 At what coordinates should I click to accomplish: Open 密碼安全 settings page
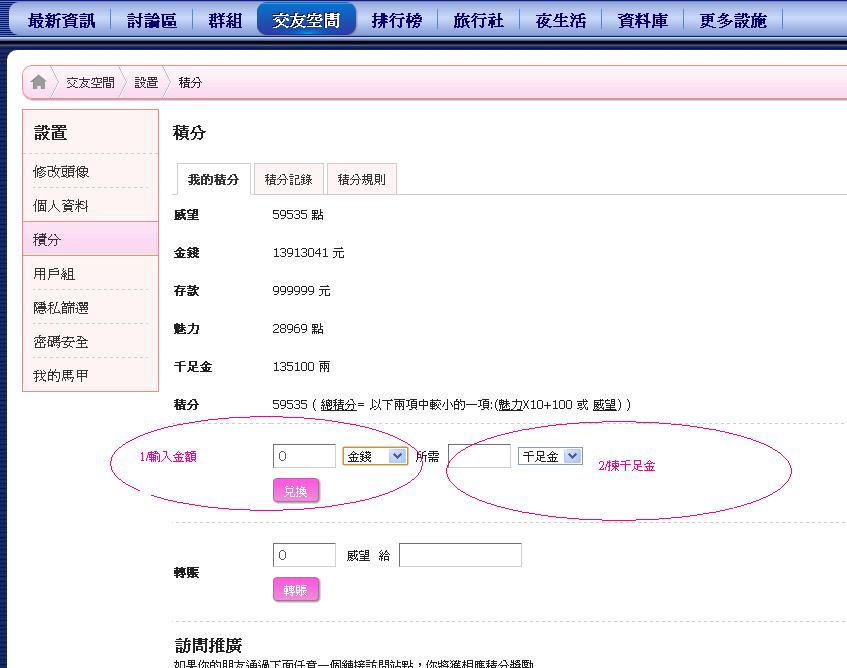[61, 342]
